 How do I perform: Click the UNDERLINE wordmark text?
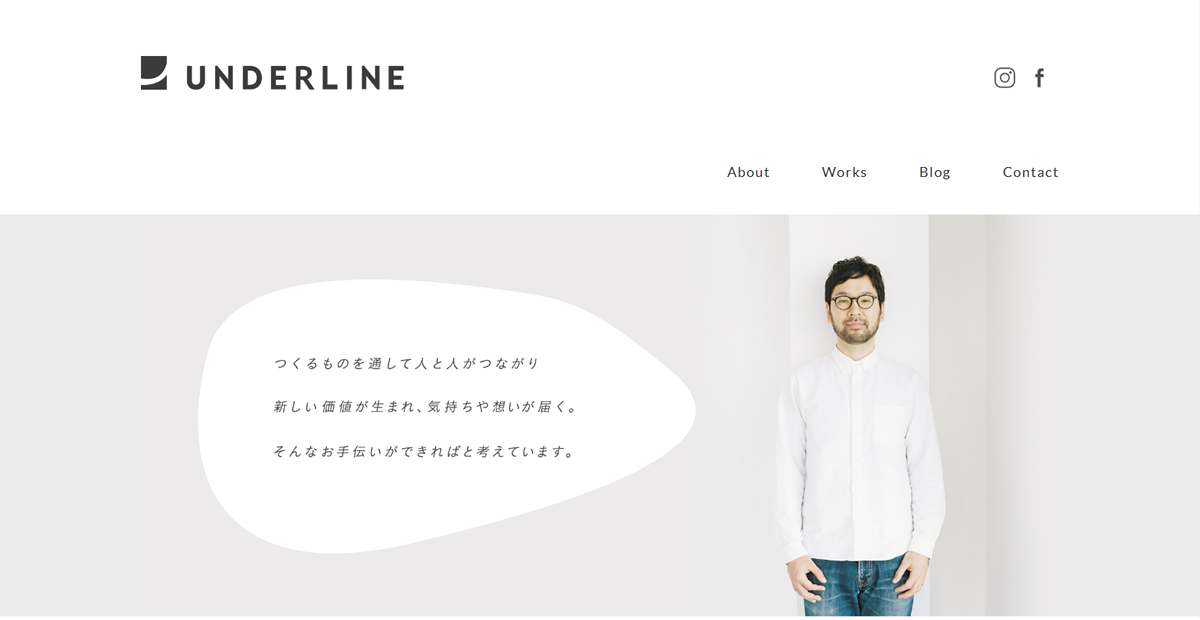click(295, 78)
